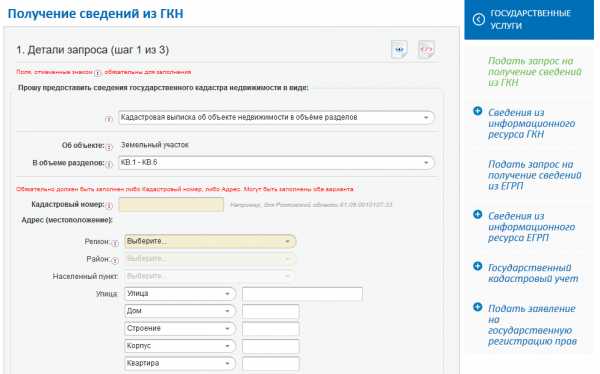Open the Регион Выберите dropdown
The width and height of the screenshot is (600, 374).
click(x=210, y=242)
